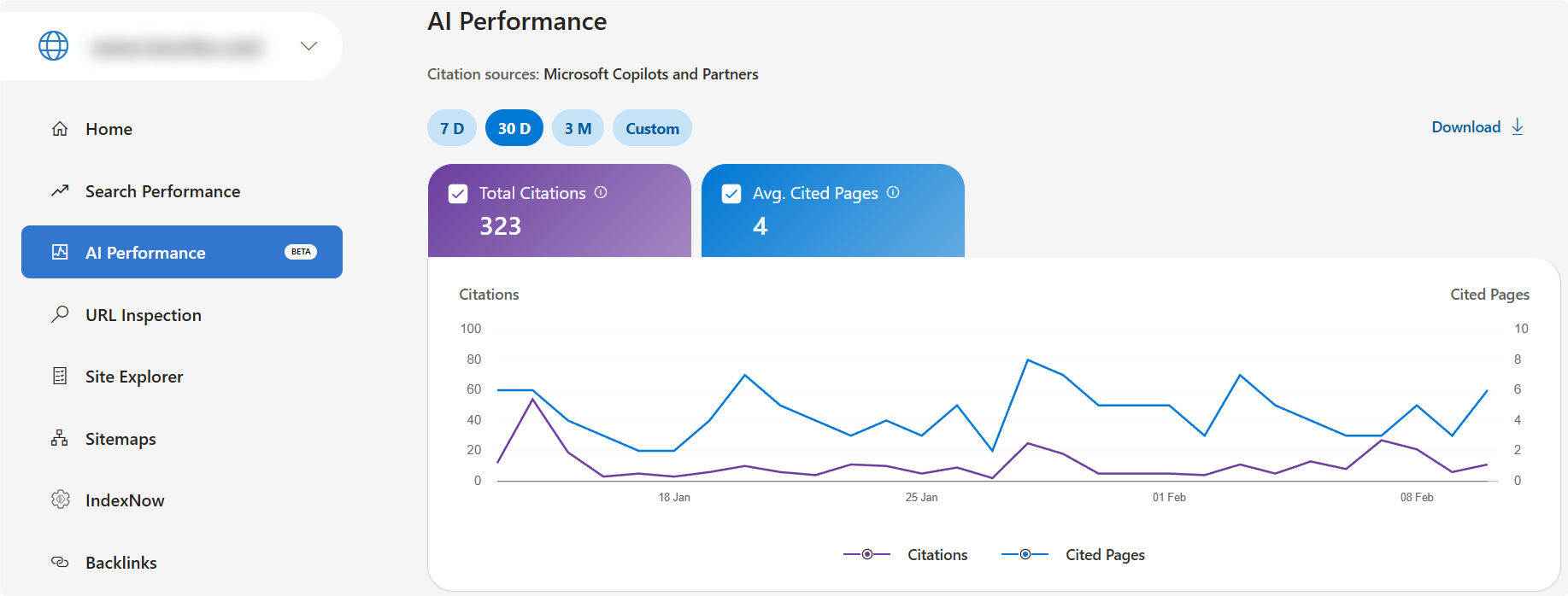Open the Custom date range picker
Image resolution: width=1568 pixels, height=596 pixels.
coord(652,128)
